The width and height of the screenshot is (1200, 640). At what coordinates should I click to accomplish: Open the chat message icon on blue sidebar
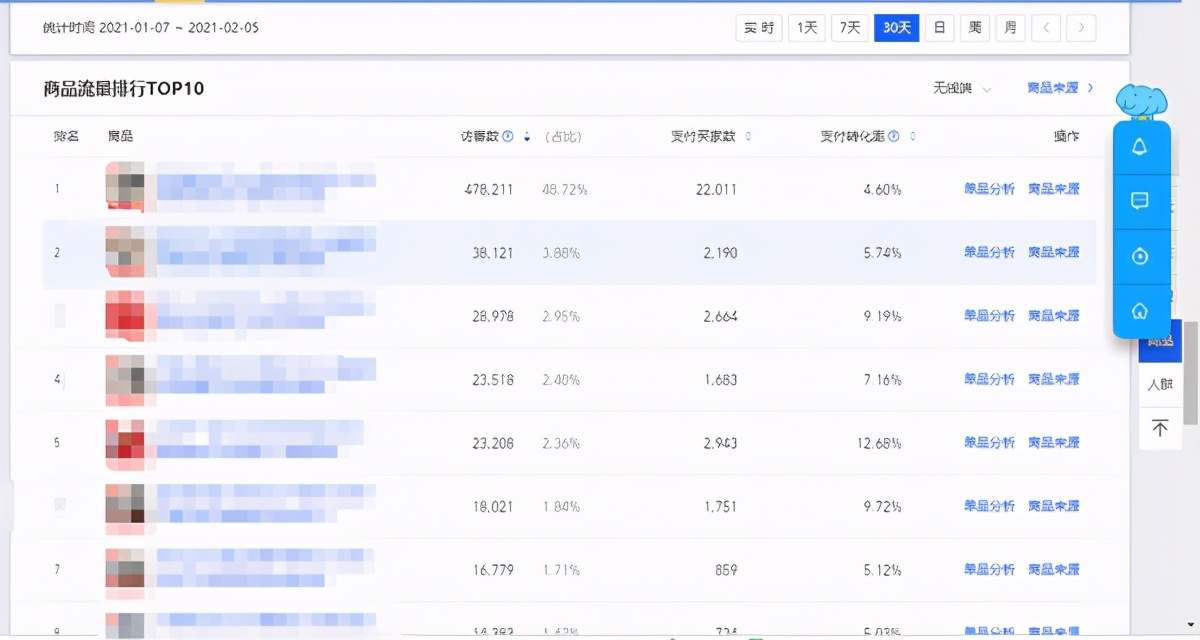1141,203
